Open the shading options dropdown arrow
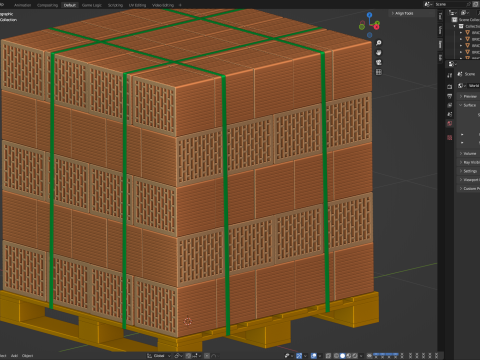This screenshot has width=480, height=360. tap(361, 355)
